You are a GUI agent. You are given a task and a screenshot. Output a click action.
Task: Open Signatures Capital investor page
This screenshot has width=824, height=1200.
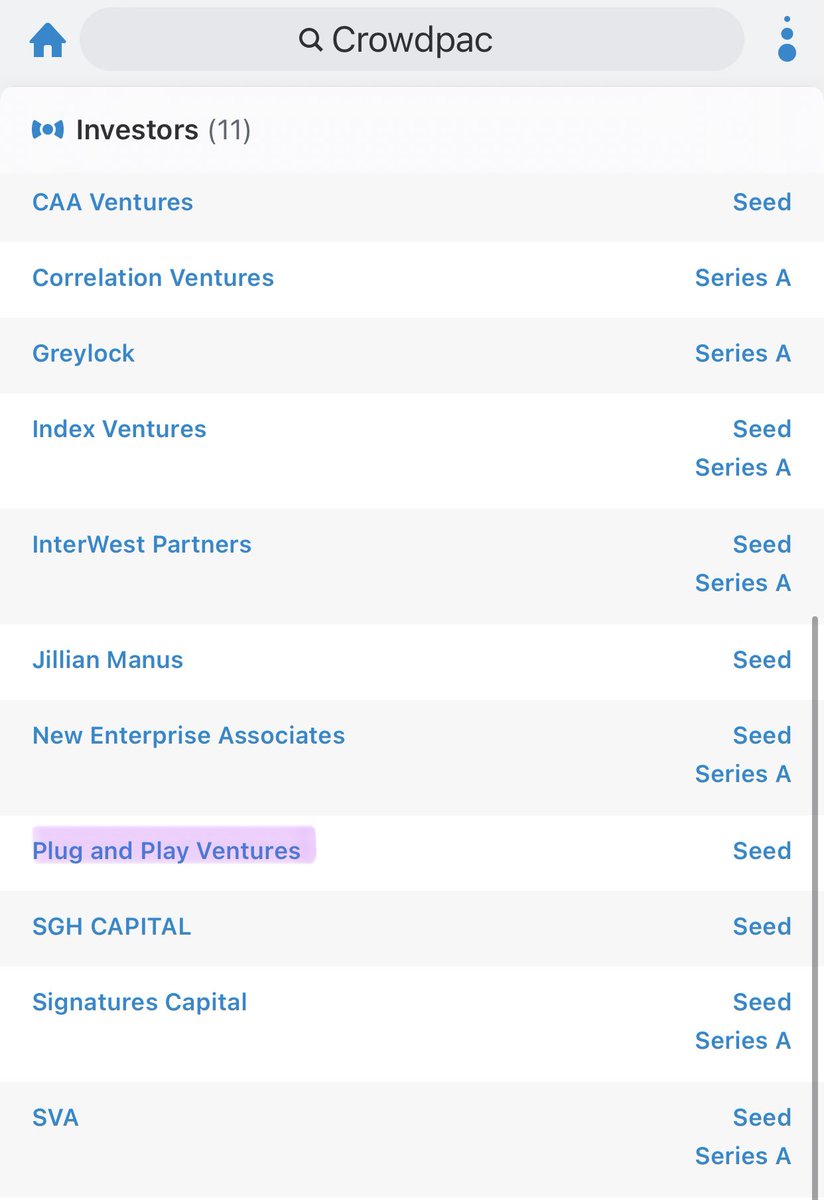(x=139, y=1002)
